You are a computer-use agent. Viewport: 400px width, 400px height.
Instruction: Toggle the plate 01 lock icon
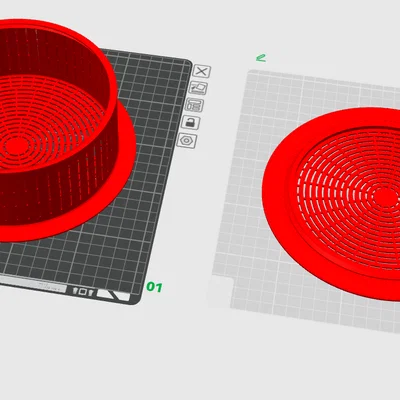191,123
